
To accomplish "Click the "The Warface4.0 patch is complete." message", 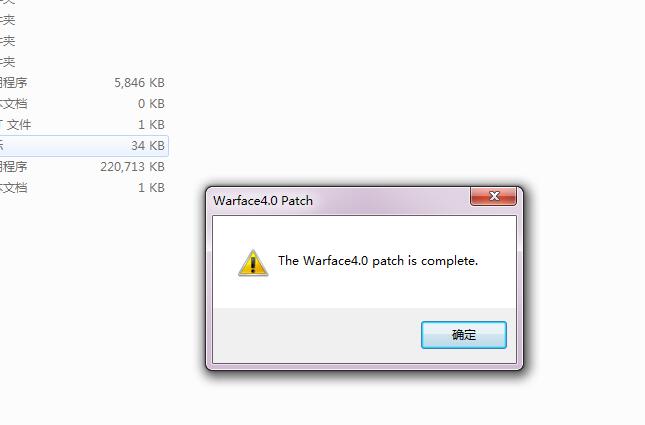I will point(378,261).
